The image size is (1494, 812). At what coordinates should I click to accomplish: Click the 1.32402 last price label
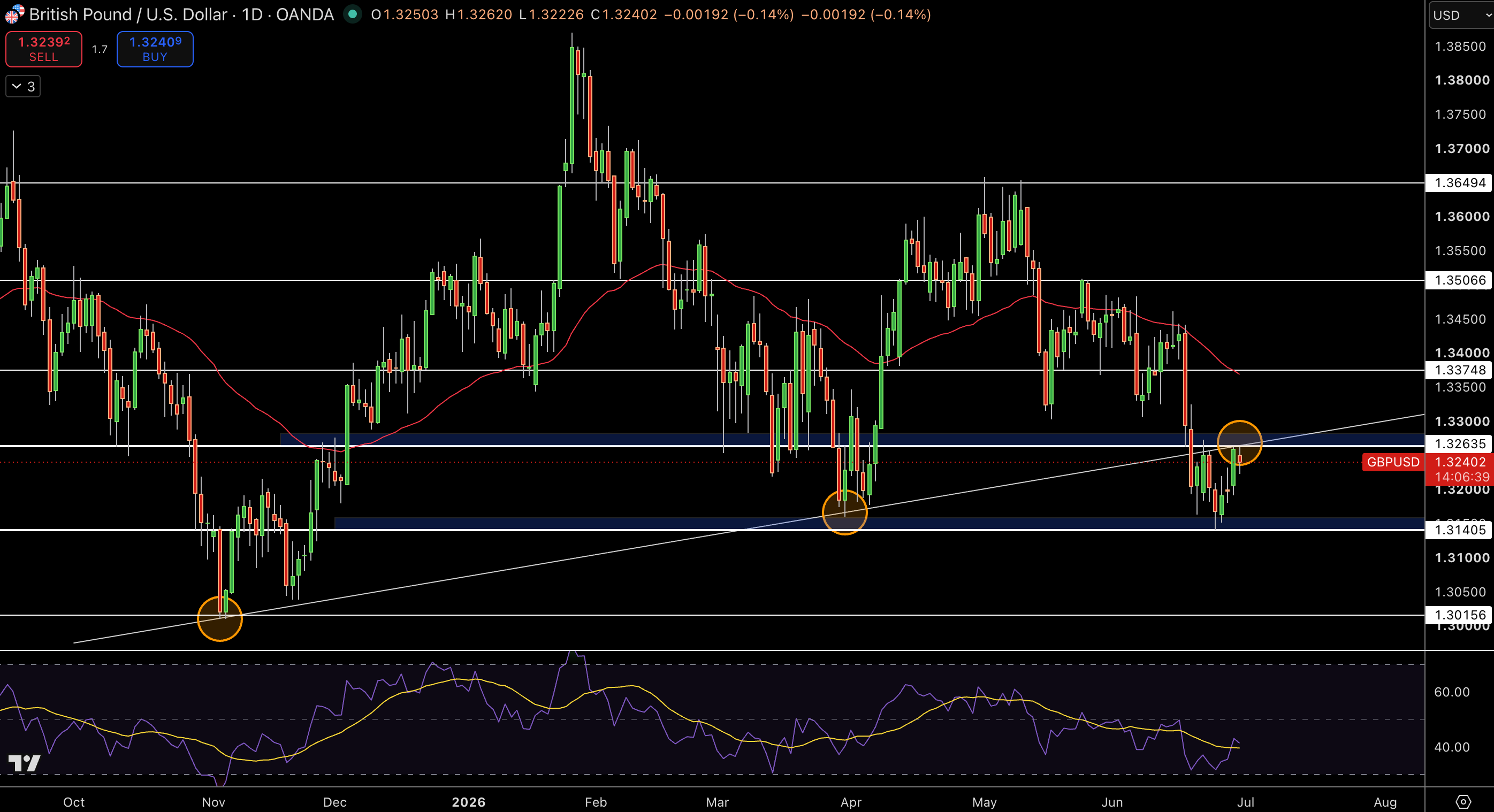click(1460, 462)
